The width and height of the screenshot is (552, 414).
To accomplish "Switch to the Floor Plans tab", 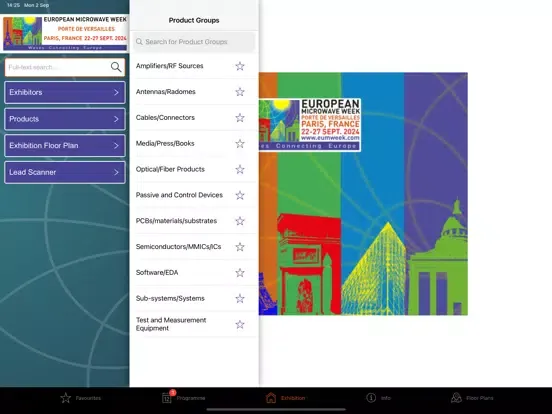I will point(472,398).
